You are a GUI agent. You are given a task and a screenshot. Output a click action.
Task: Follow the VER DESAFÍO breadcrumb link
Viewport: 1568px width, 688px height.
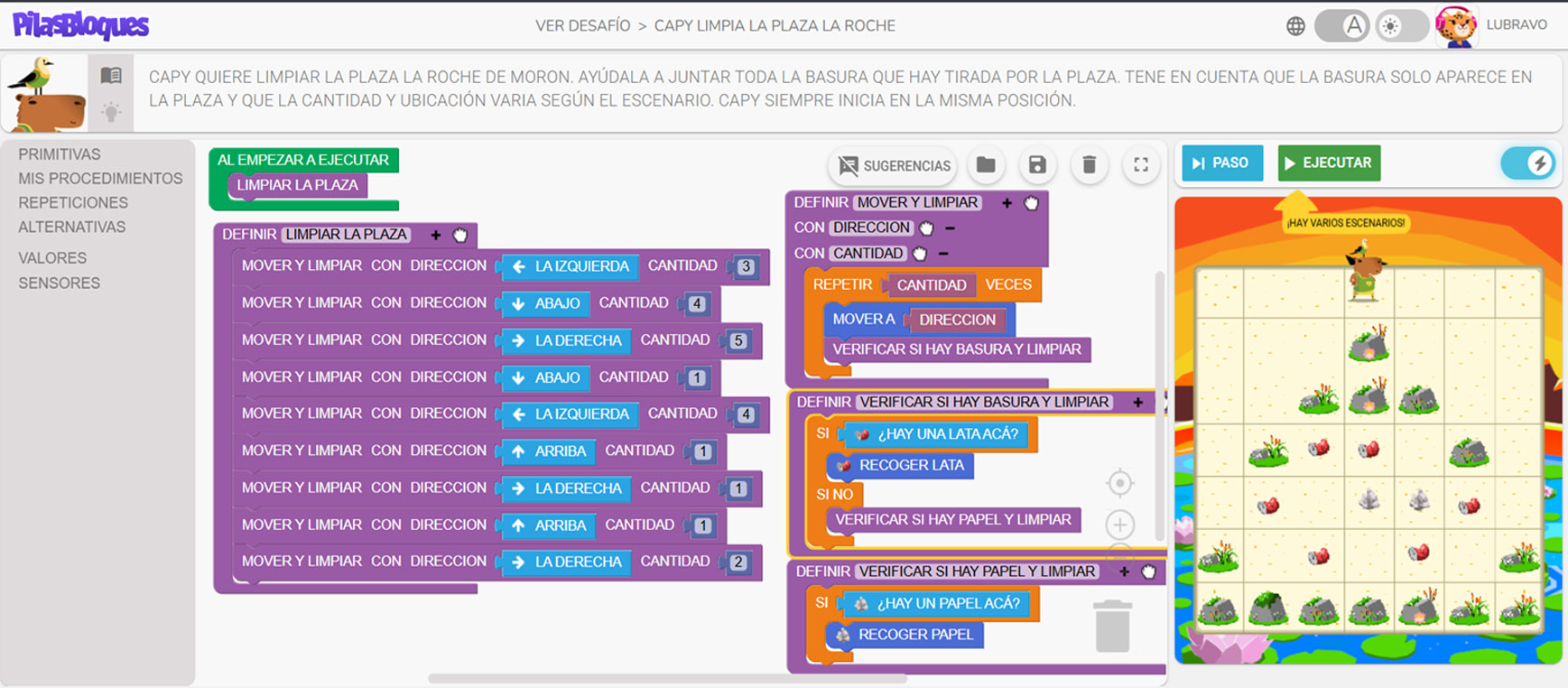click(x=583, y=25)
